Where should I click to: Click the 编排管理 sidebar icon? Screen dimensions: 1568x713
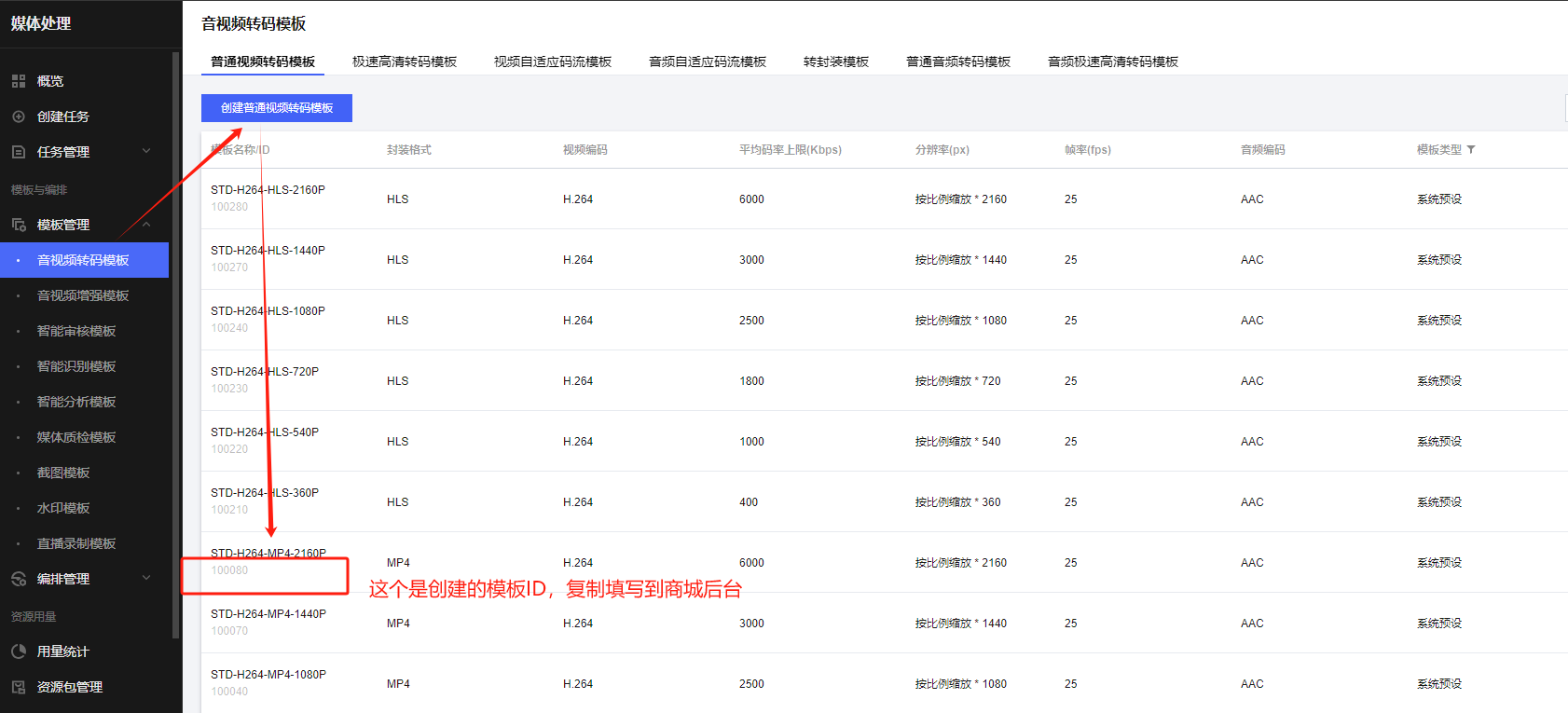pyautogui.click(x=19, y=579)
